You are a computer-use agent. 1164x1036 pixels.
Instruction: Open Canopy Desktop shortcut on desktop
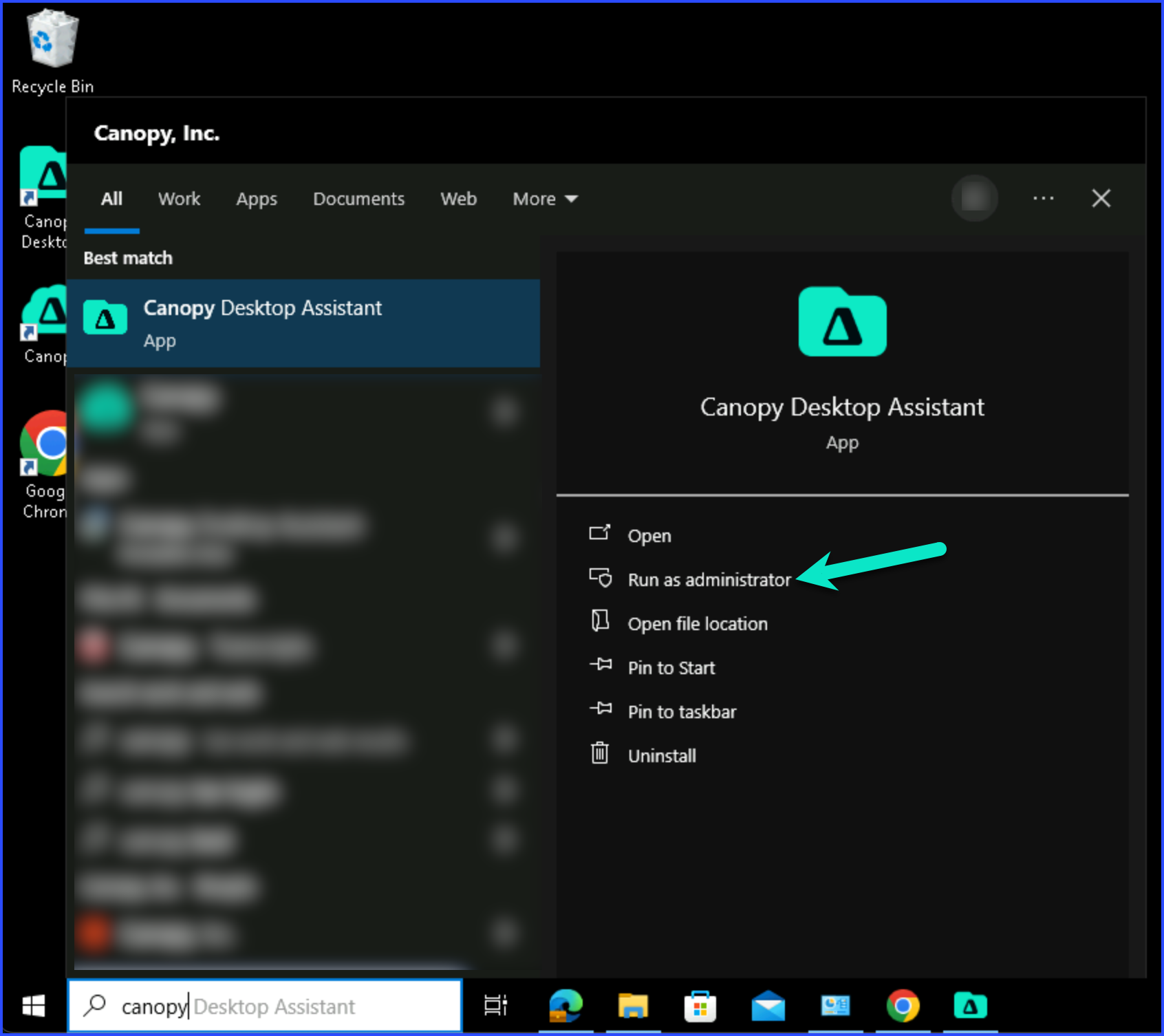(x=44, y=198)
